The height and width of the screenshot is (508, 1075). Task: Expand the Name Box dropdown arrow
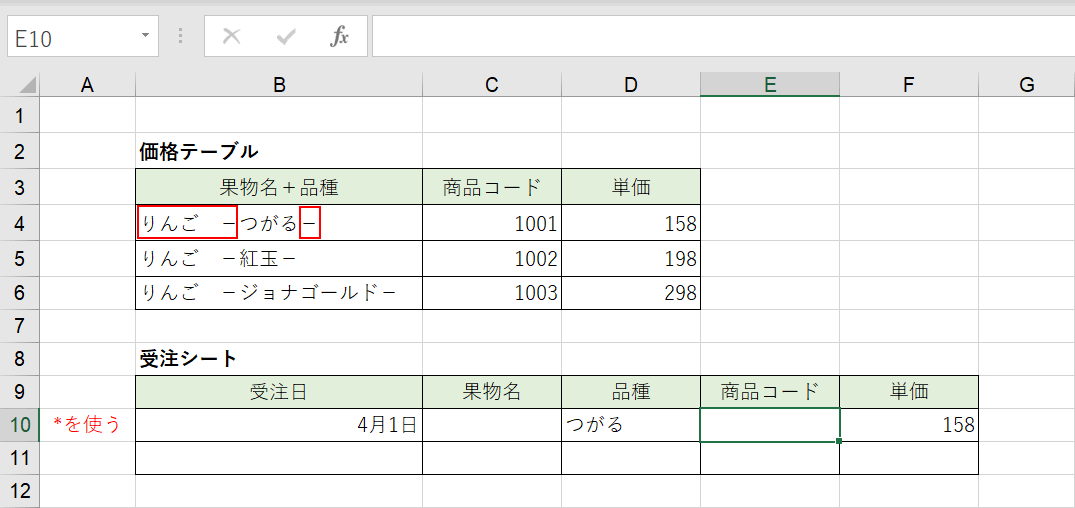(145, 35)
